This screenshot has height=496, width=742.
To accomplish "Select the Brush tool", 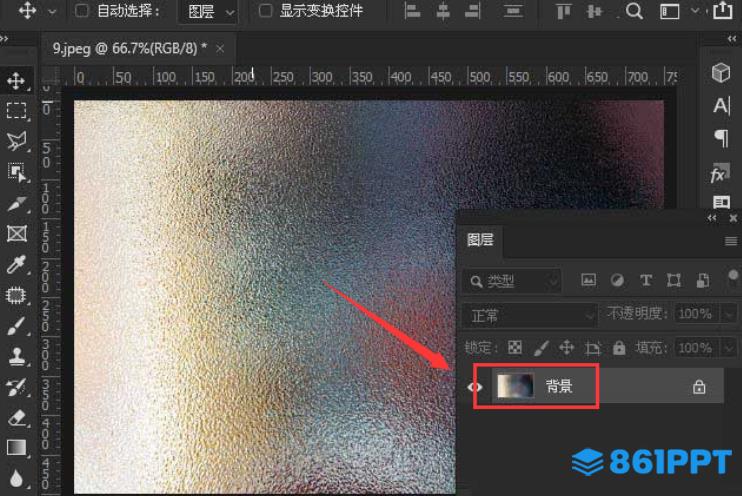I will pos(16,326).
